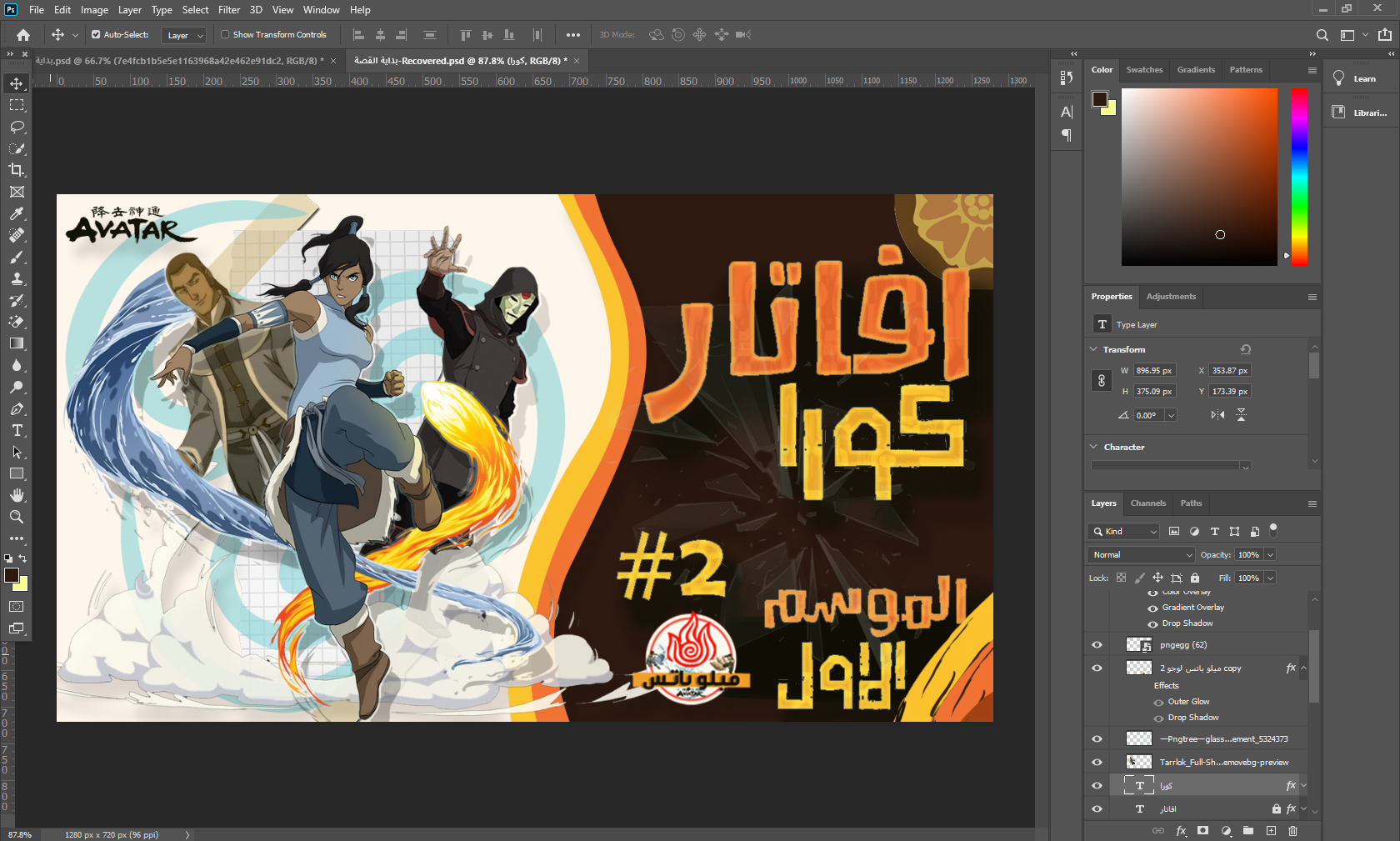Viewport: 1400px width, 841px height.
Task: Open the Auto-Select Layer dropdown
Action: pyautogui.click(x=184, y=35)
